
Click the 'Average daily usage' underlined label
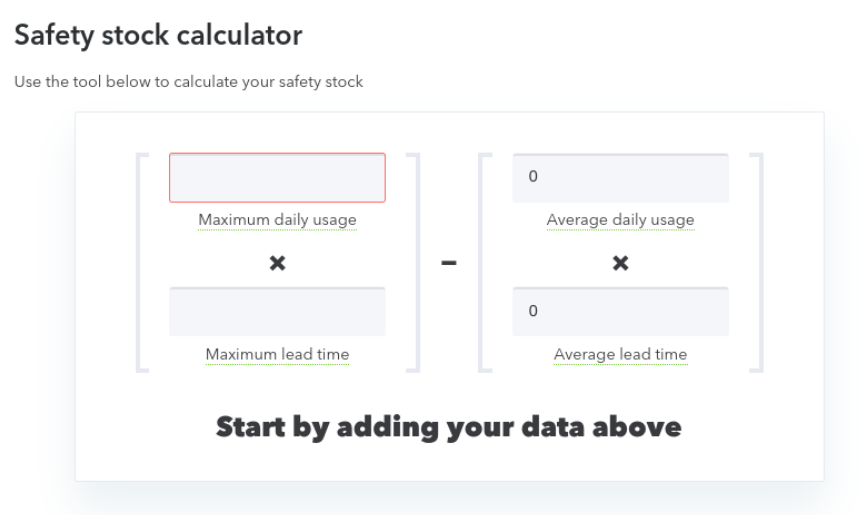click(x=620, y=220)
